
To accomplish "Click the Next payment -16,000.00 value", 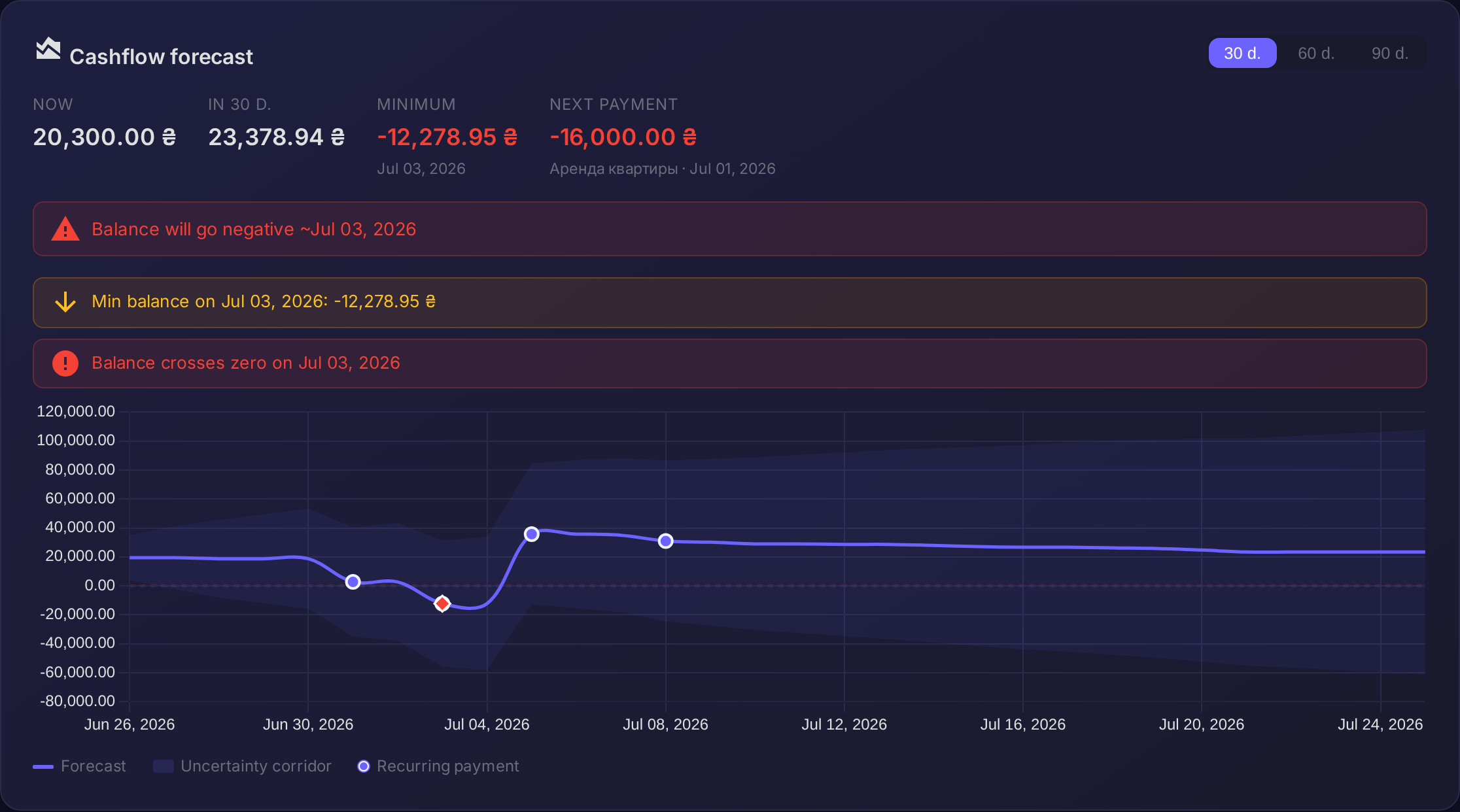I will tap(623, 137).
